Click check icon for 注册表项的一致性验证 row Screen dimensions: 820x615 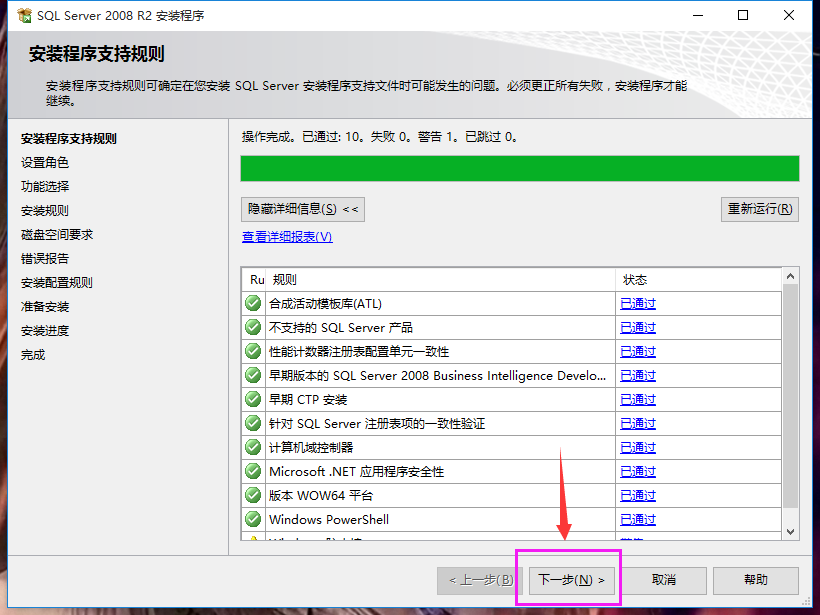pos(253,423)
